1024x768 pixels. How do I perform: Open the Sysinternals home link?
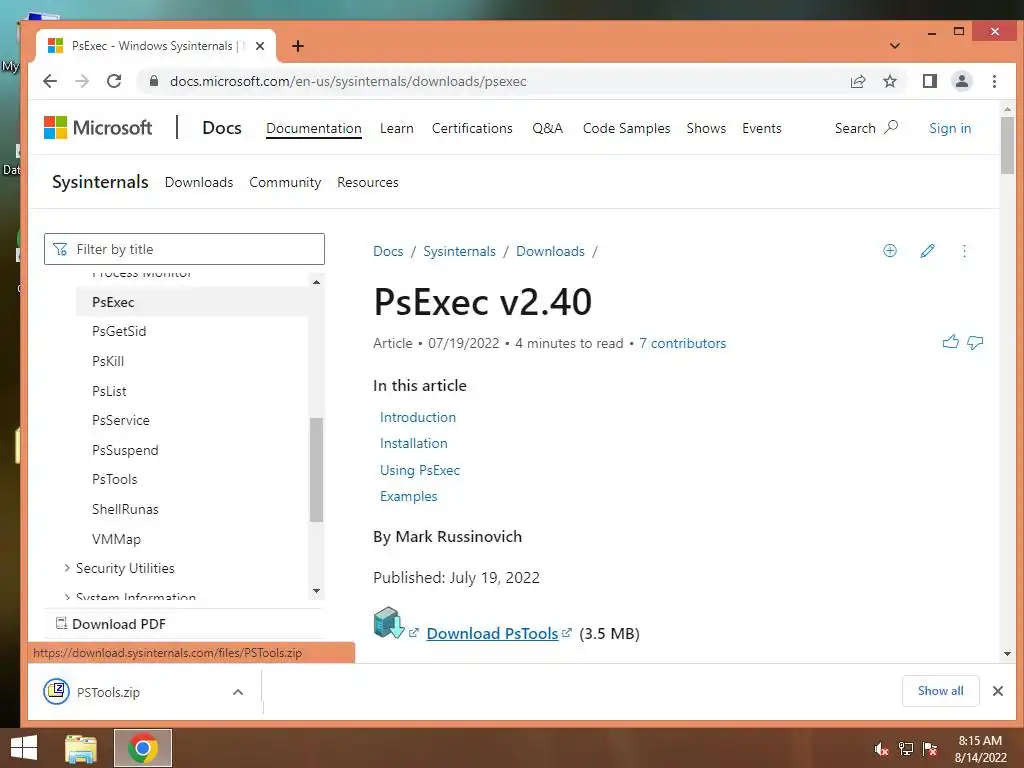(100, 182)
